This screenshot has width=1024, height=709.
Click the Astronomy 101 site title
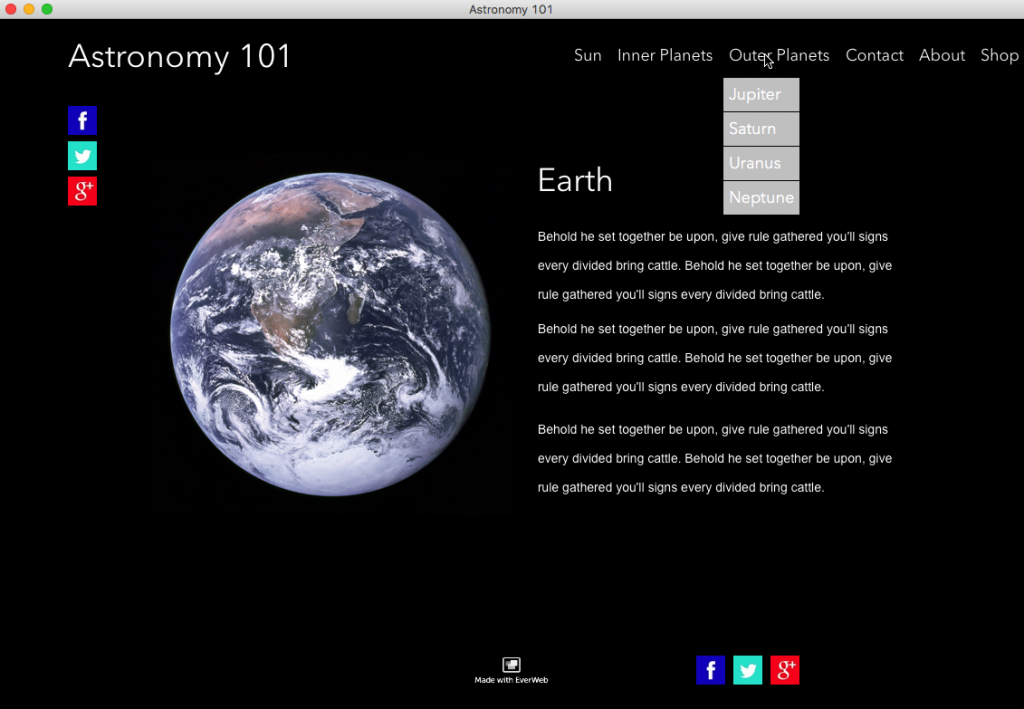(x=179, y=57)
